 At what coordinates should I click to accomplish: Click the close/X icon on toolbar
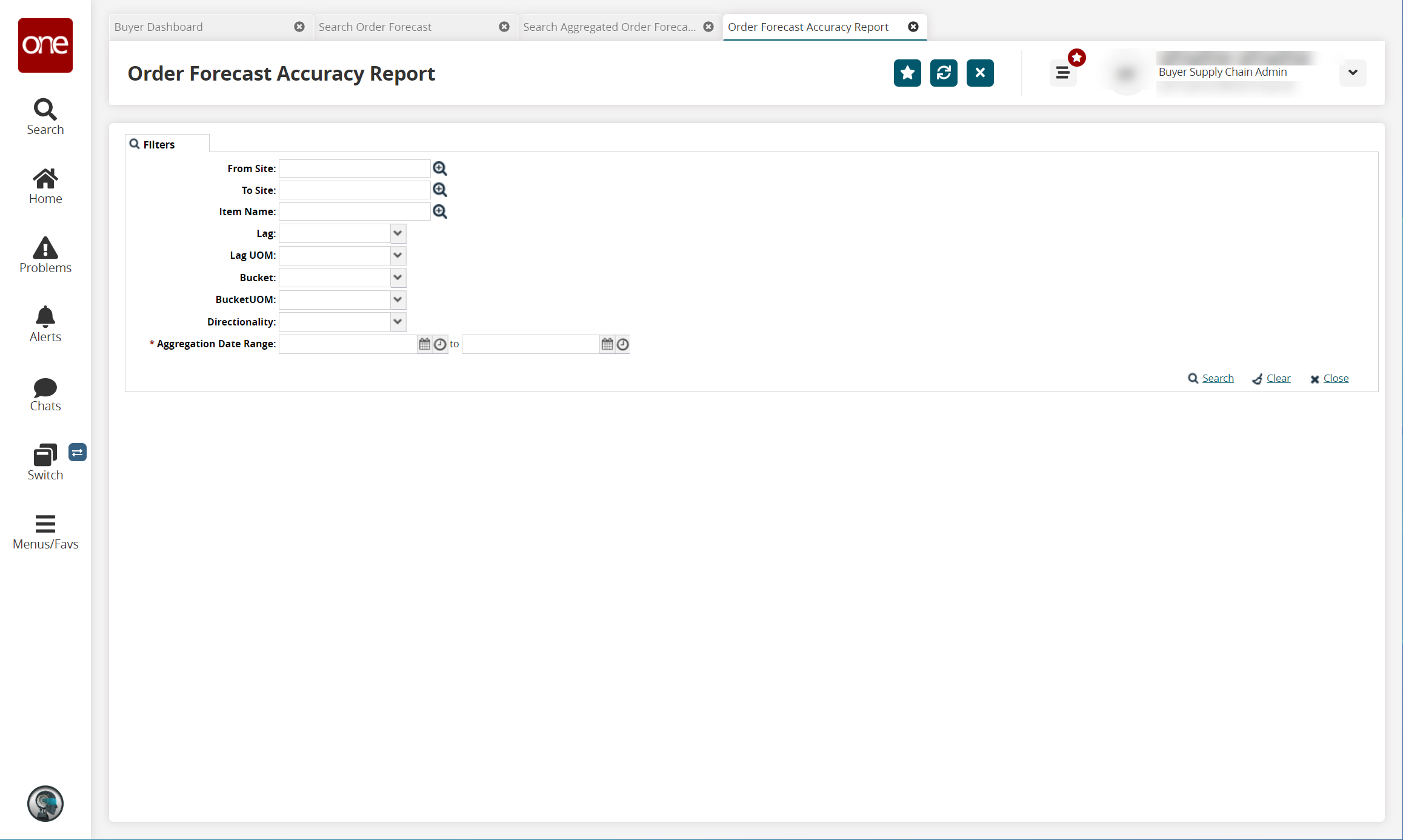(x=979, y=73)
